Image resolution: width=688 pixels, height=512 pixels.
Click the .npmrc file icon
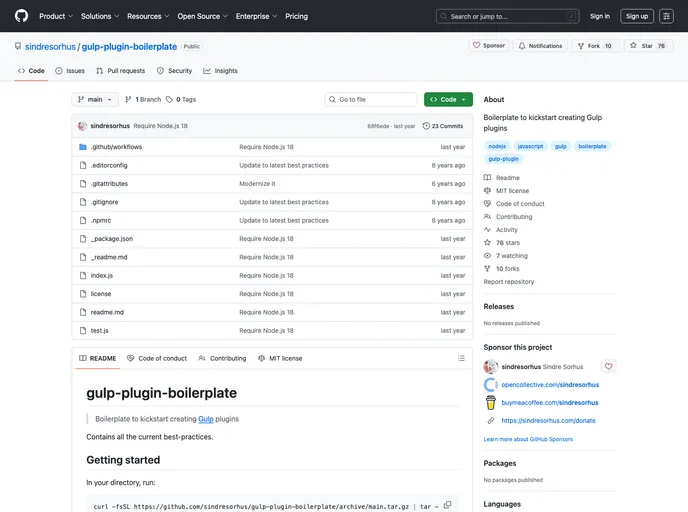tap(82, 221)
